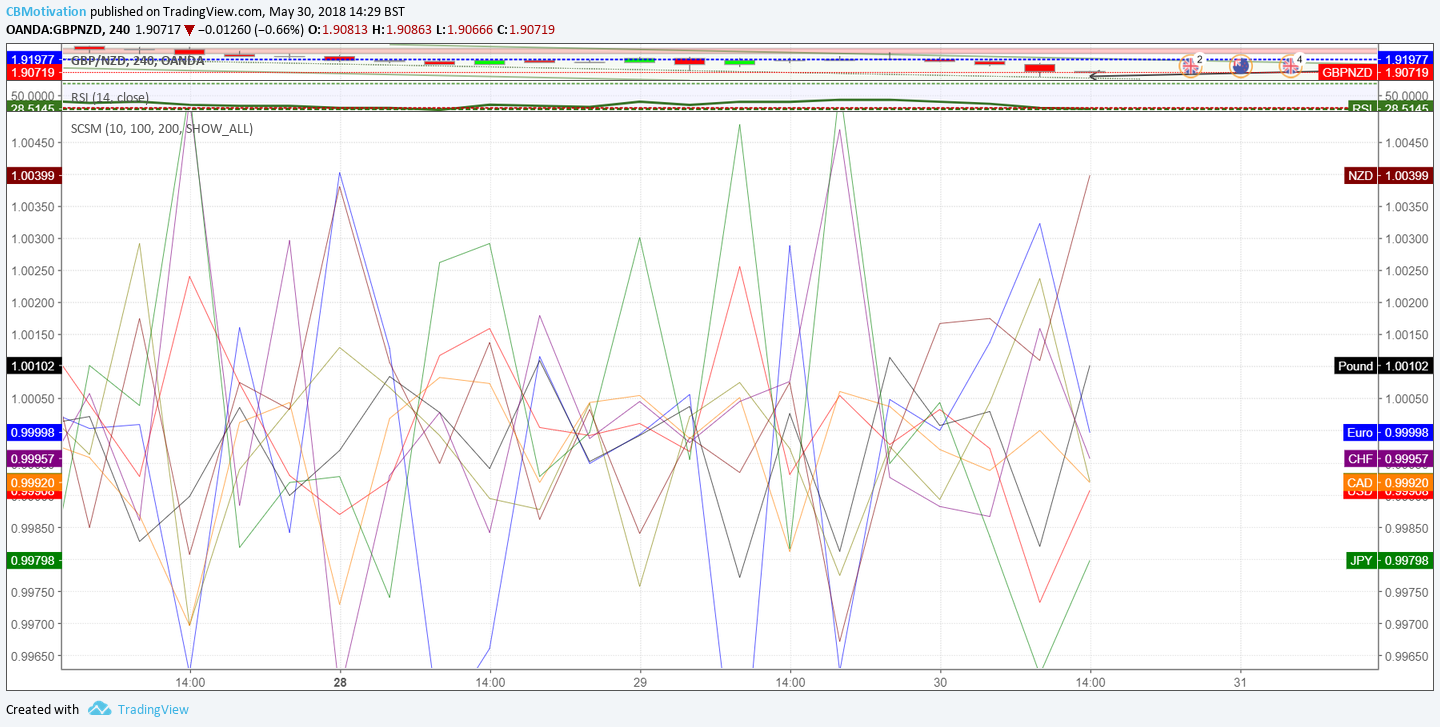
Task: Click the left purple 0.99957 value tag
Action: pos(34,458)
